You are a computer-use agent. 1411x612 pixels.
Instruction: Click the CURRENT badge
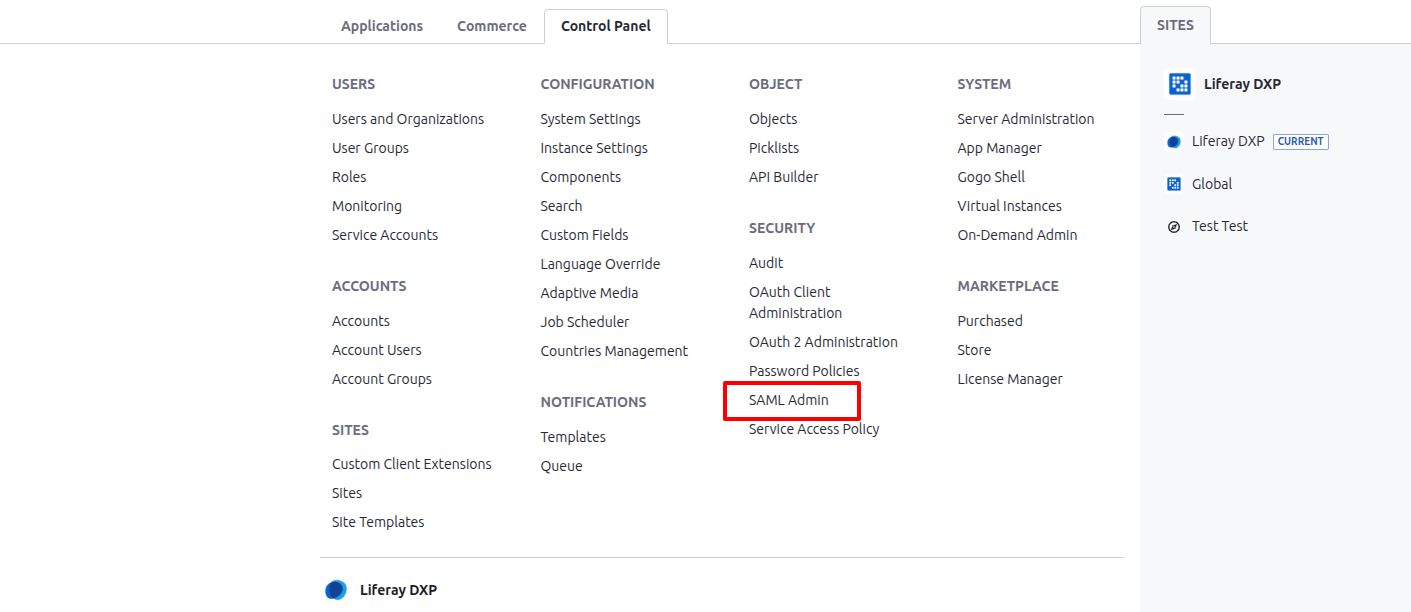[1301, 141]
